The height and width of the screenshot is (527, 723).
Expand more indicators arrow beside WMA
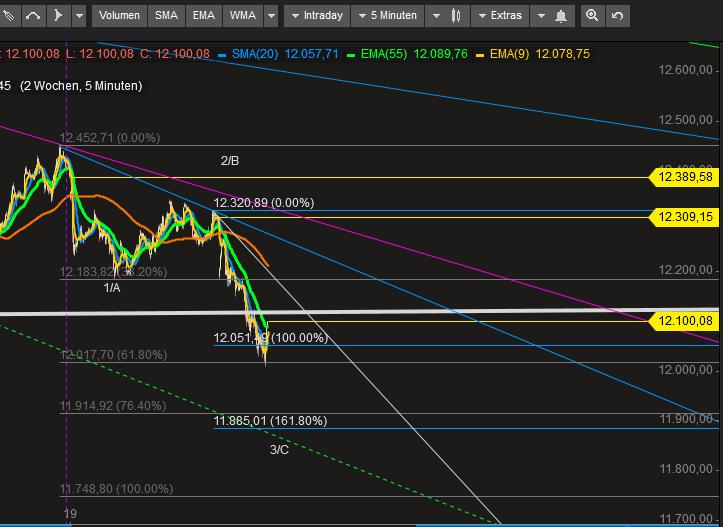click(272, 16)
